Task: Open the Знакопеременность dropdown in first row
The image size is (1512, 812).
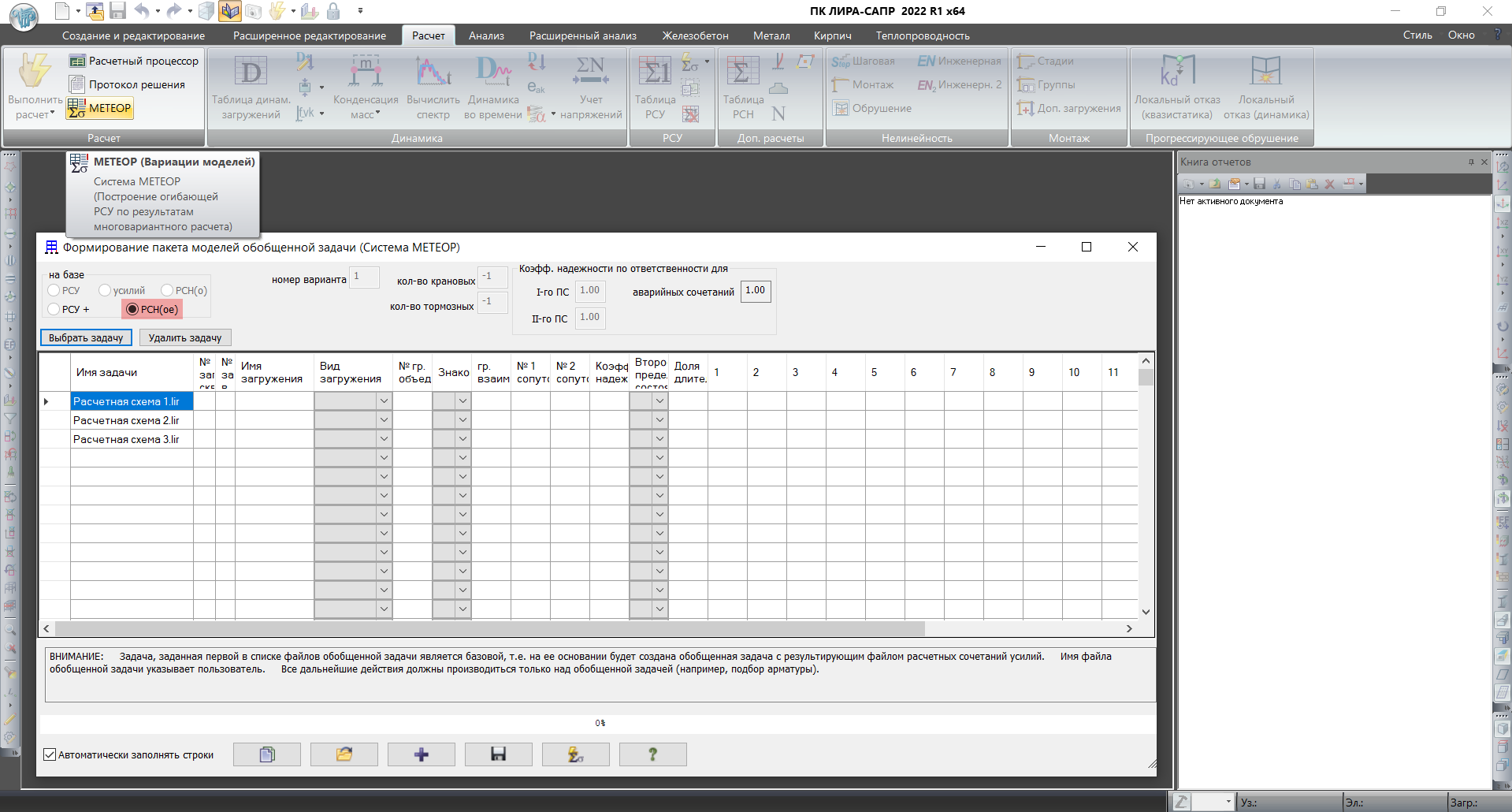Action: pyautogui.click(x=463, y=401)
